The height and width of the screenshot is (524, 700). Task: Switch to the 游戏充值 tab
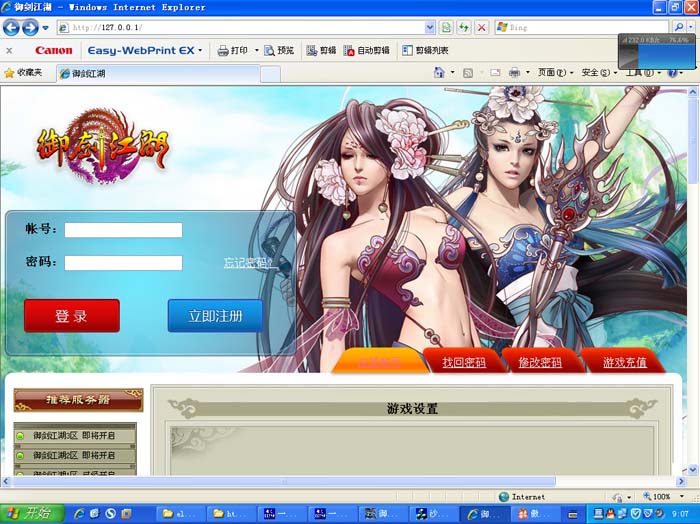[x=624, y=362]
